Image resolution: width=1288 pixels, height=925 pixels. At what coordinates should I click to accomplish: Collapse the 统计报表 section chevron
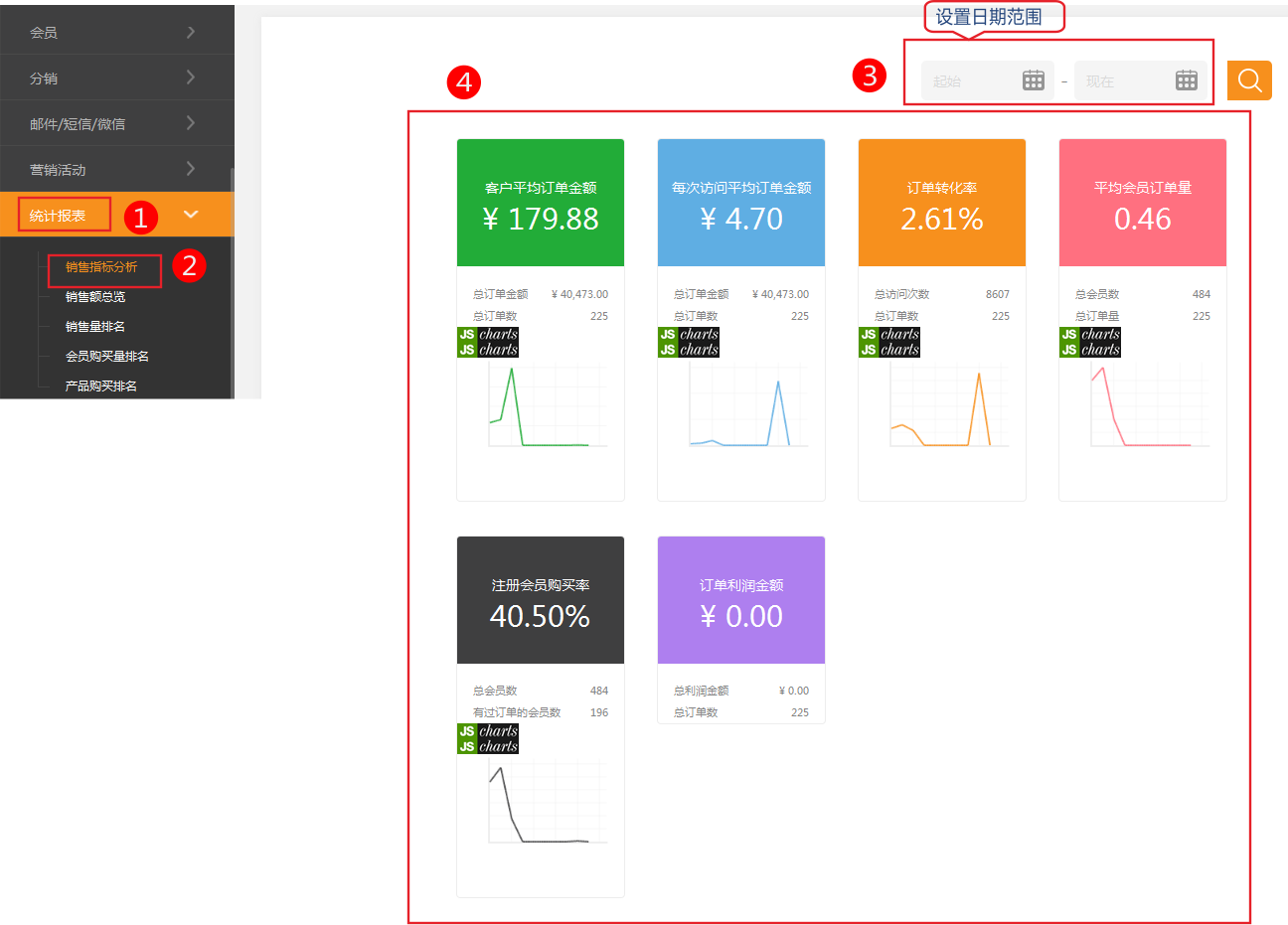click(191, 215)
